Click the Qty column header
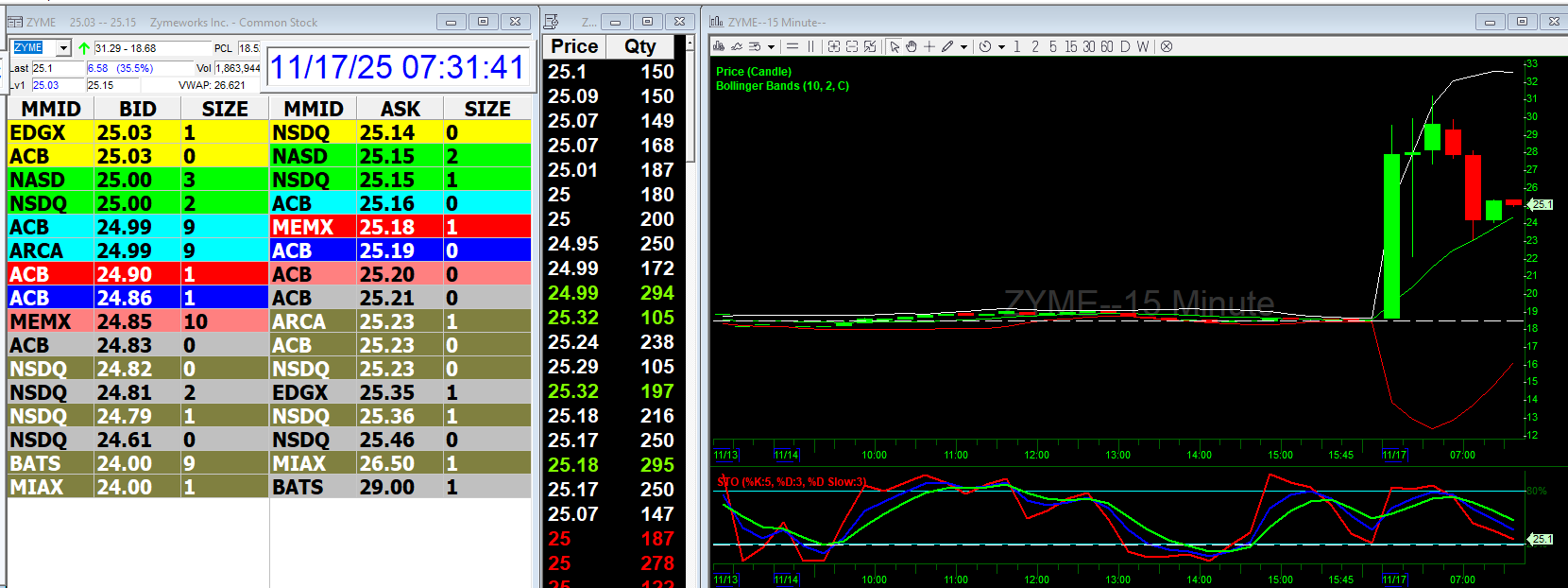The image size is (1568, 588). click(x=640, y=46)
